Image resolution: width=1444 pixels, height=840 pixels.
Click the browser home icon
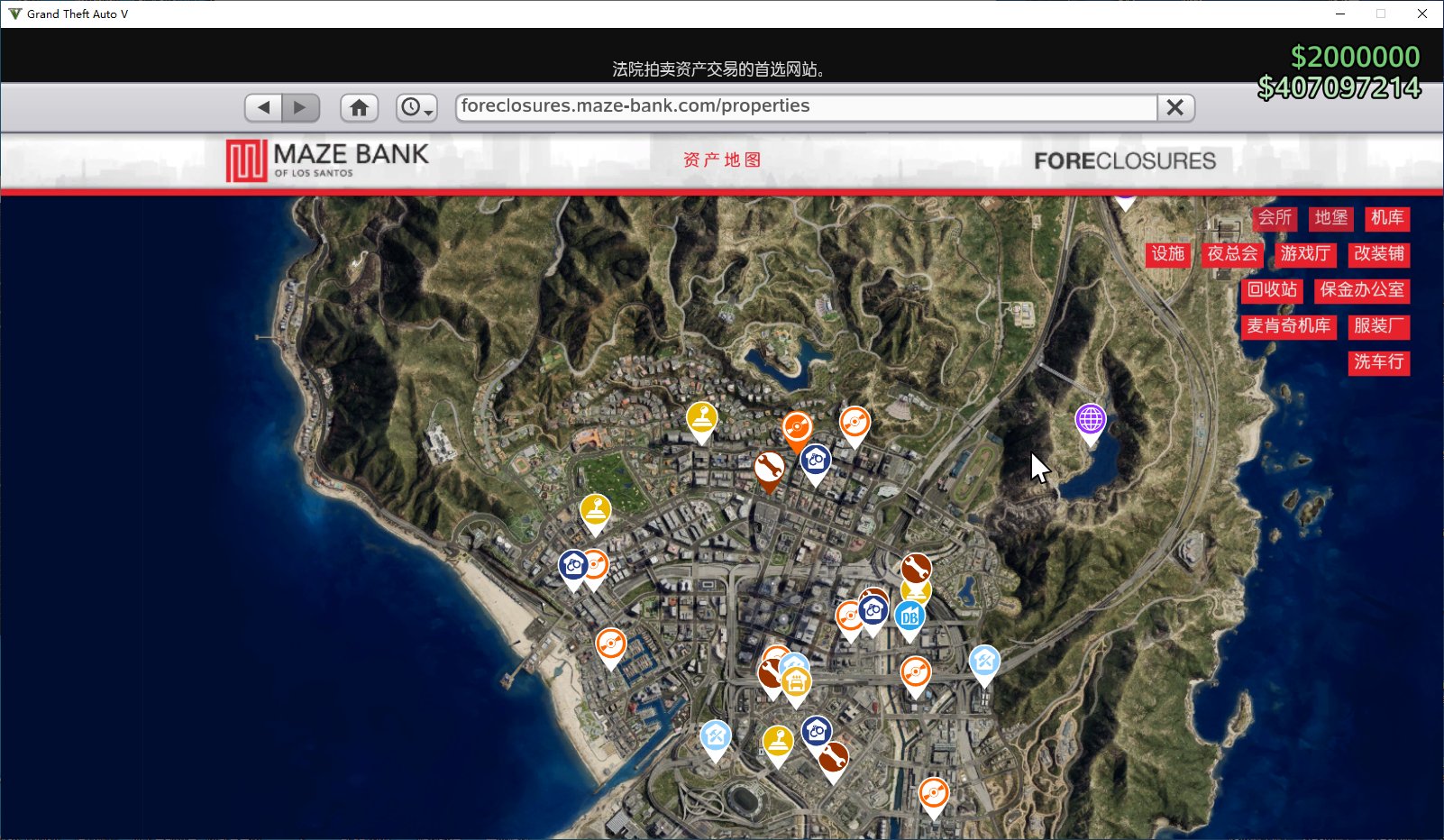[x=359, y=108]
